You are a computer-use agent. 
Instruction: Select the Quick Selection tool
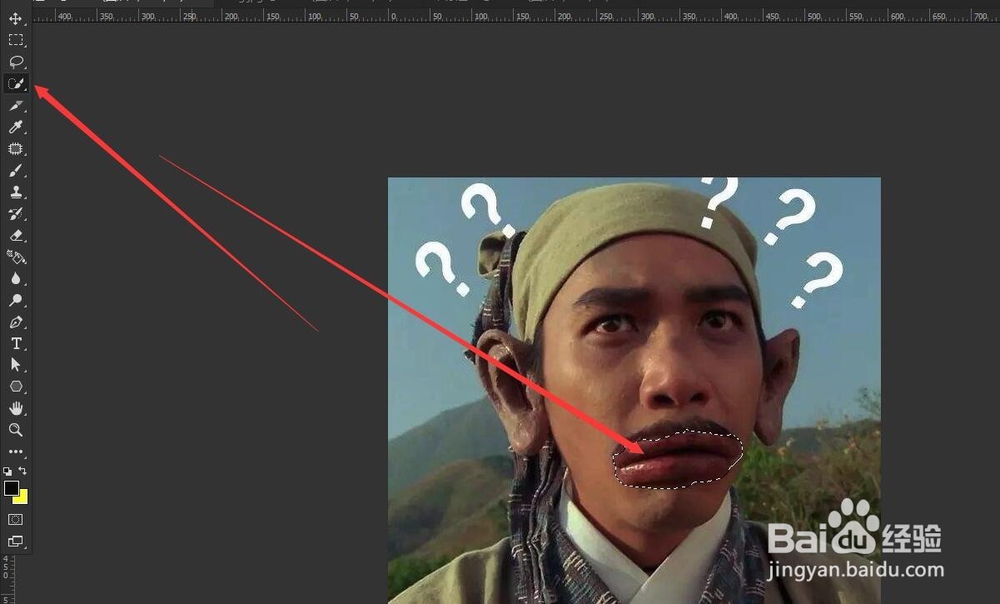(15, 84)
